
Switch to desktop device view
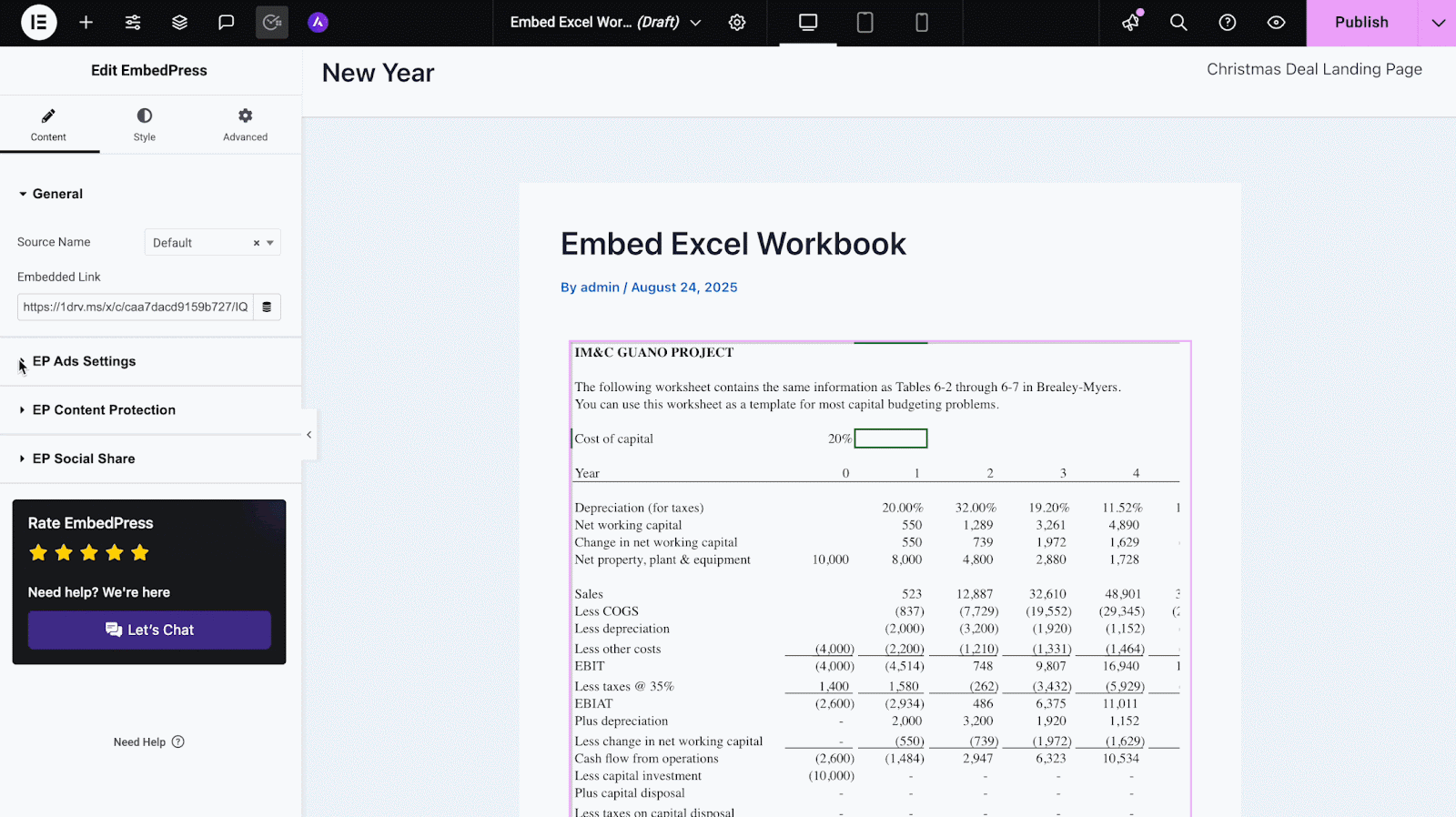point(808,22)
